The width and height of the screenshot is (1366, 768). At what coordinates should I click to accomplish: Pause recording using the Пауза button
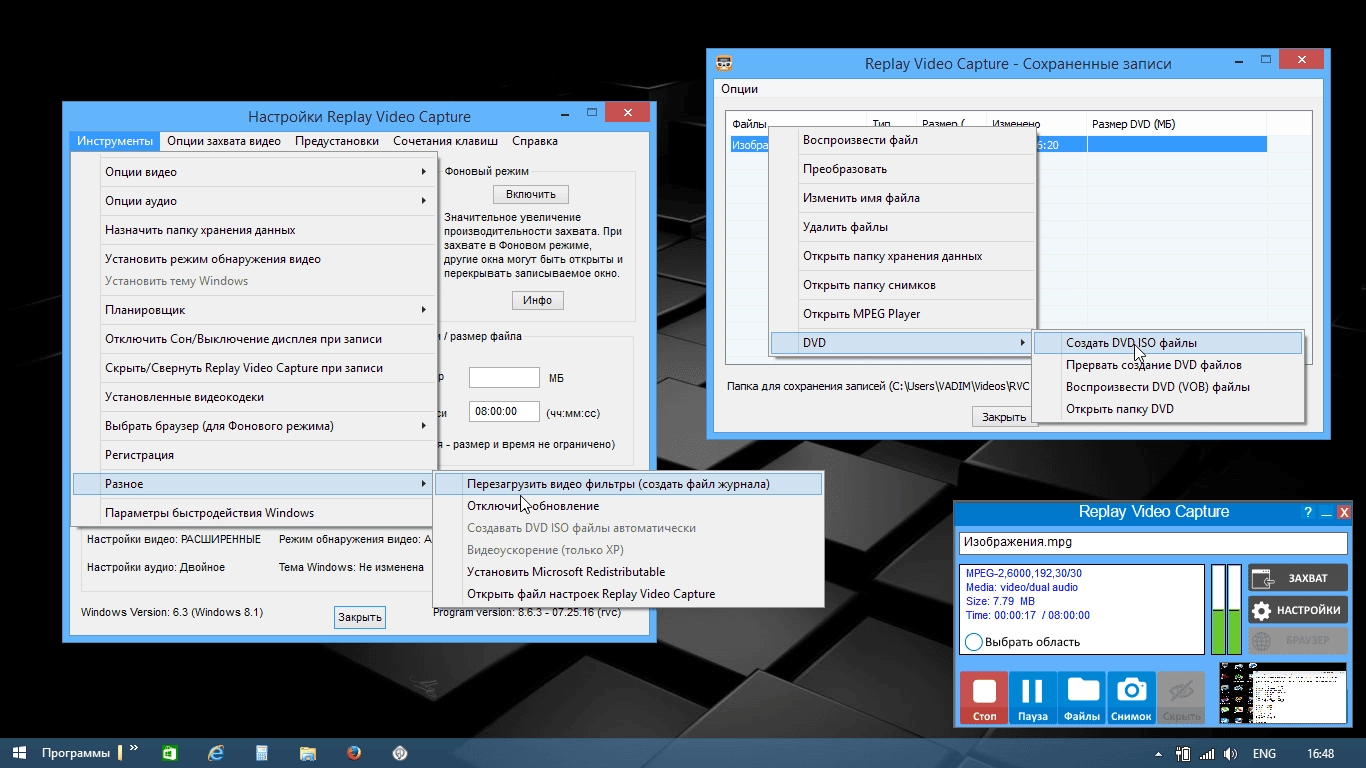point(1033,698)
